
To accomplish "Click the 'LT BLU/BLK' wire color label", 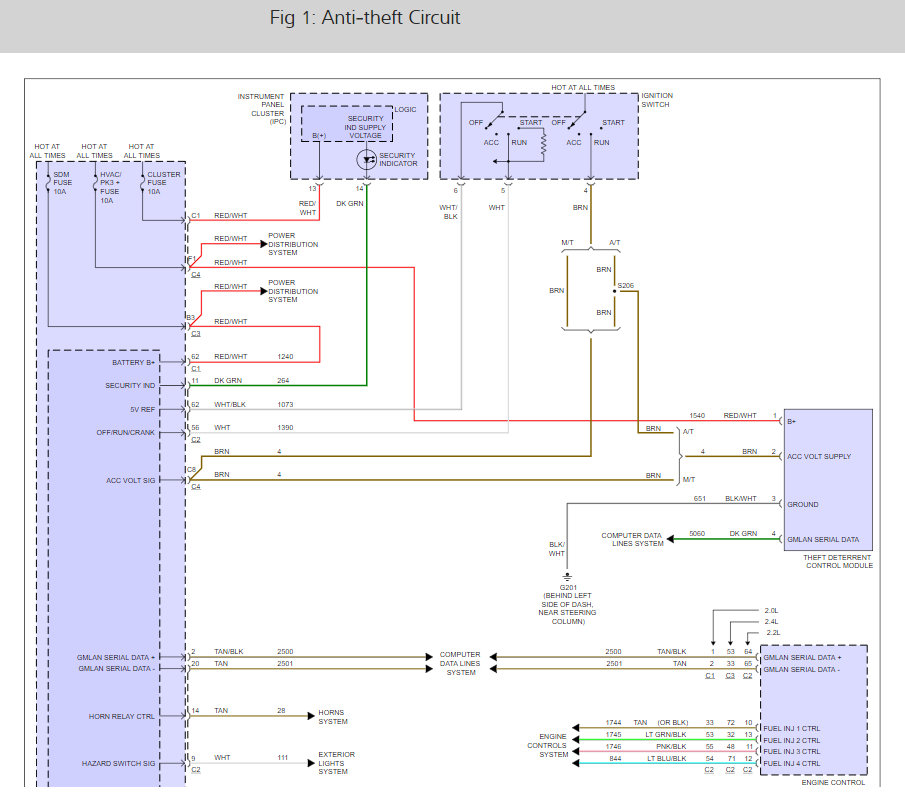I will click(667, 758).
